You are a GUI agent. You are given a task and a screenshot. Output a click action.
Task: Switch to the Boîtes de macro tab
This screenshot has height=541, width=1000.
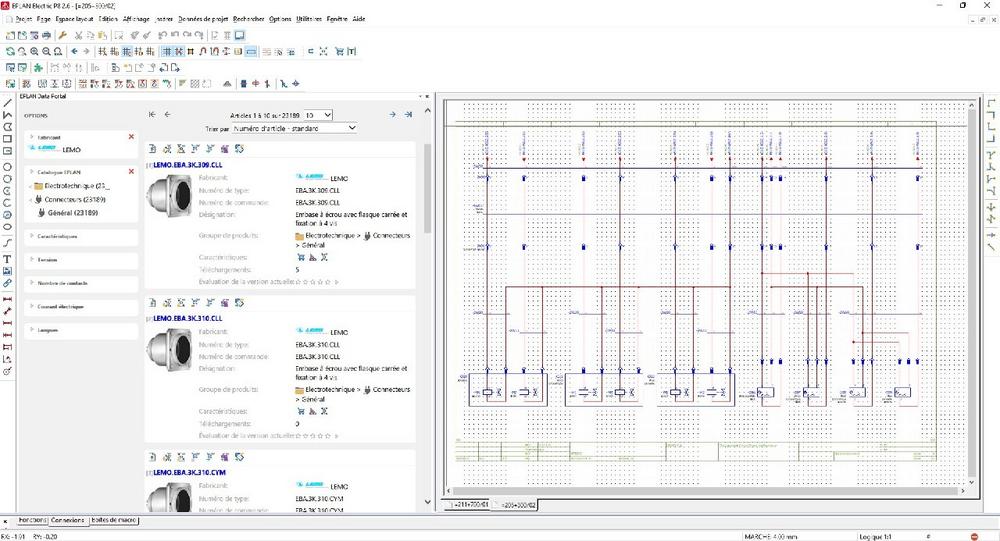click(x=114, y=521)
